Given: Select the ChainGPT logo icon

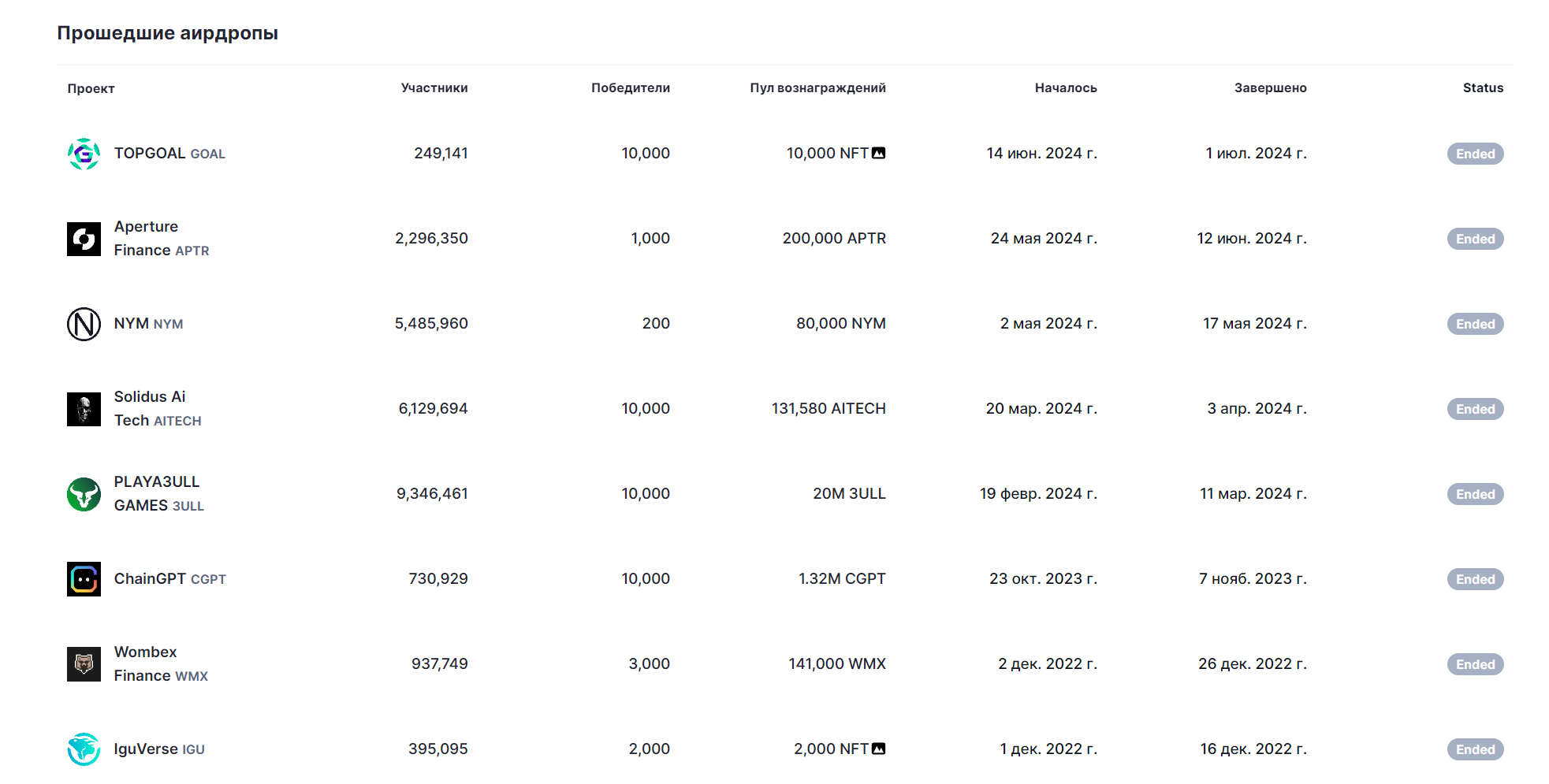Looking at the screenshot, I should (84, 578).
